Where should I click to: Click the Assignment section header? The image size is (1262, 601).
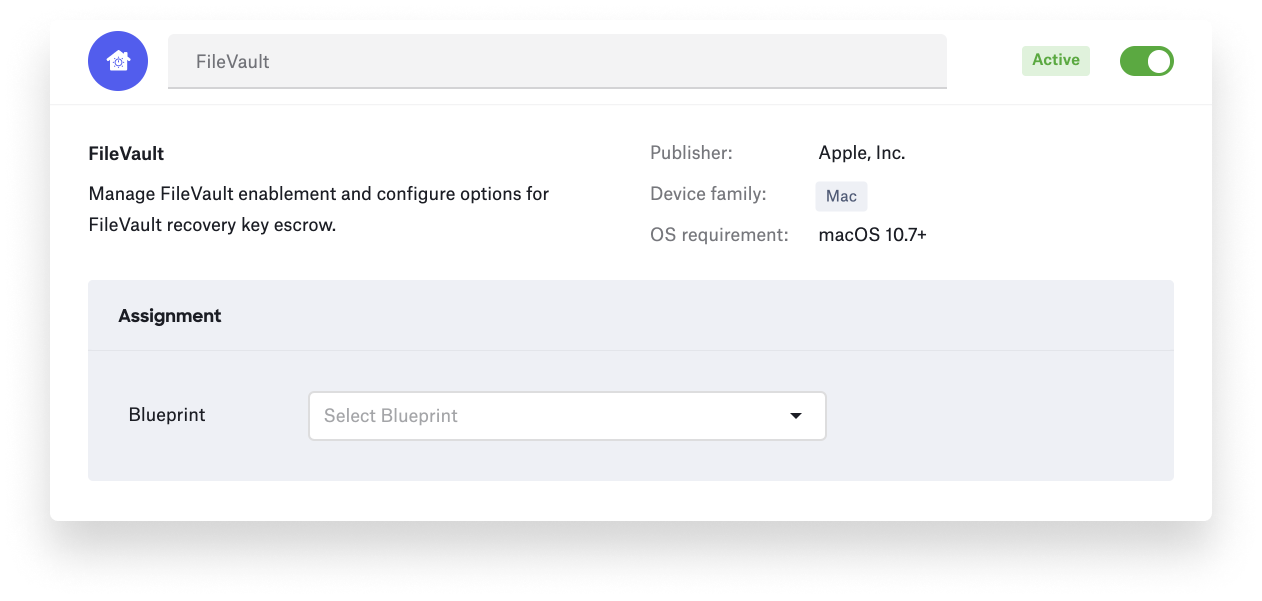tap(170, 316)
